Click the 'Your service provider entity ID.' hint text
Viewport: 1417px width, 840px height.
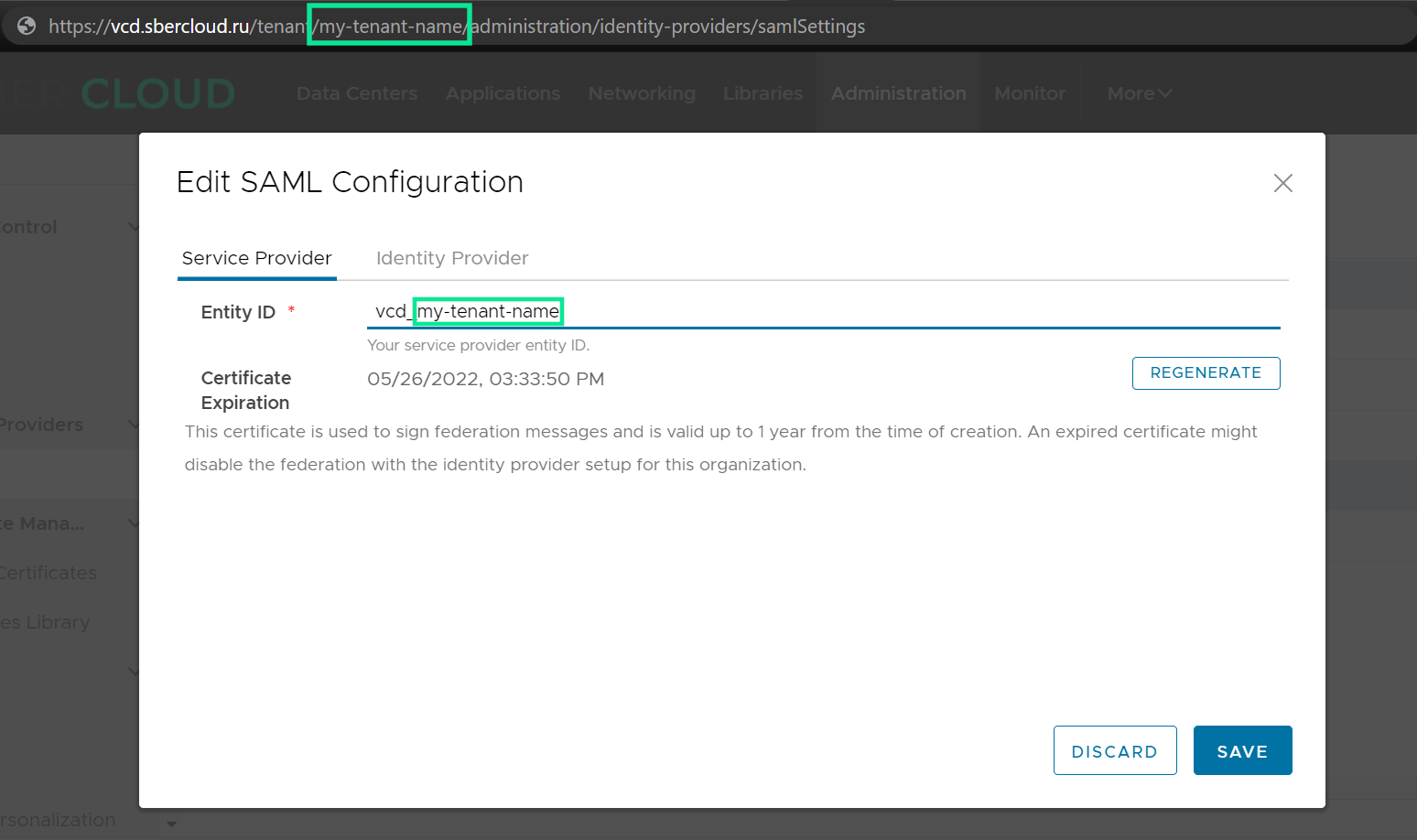point(479,345)
